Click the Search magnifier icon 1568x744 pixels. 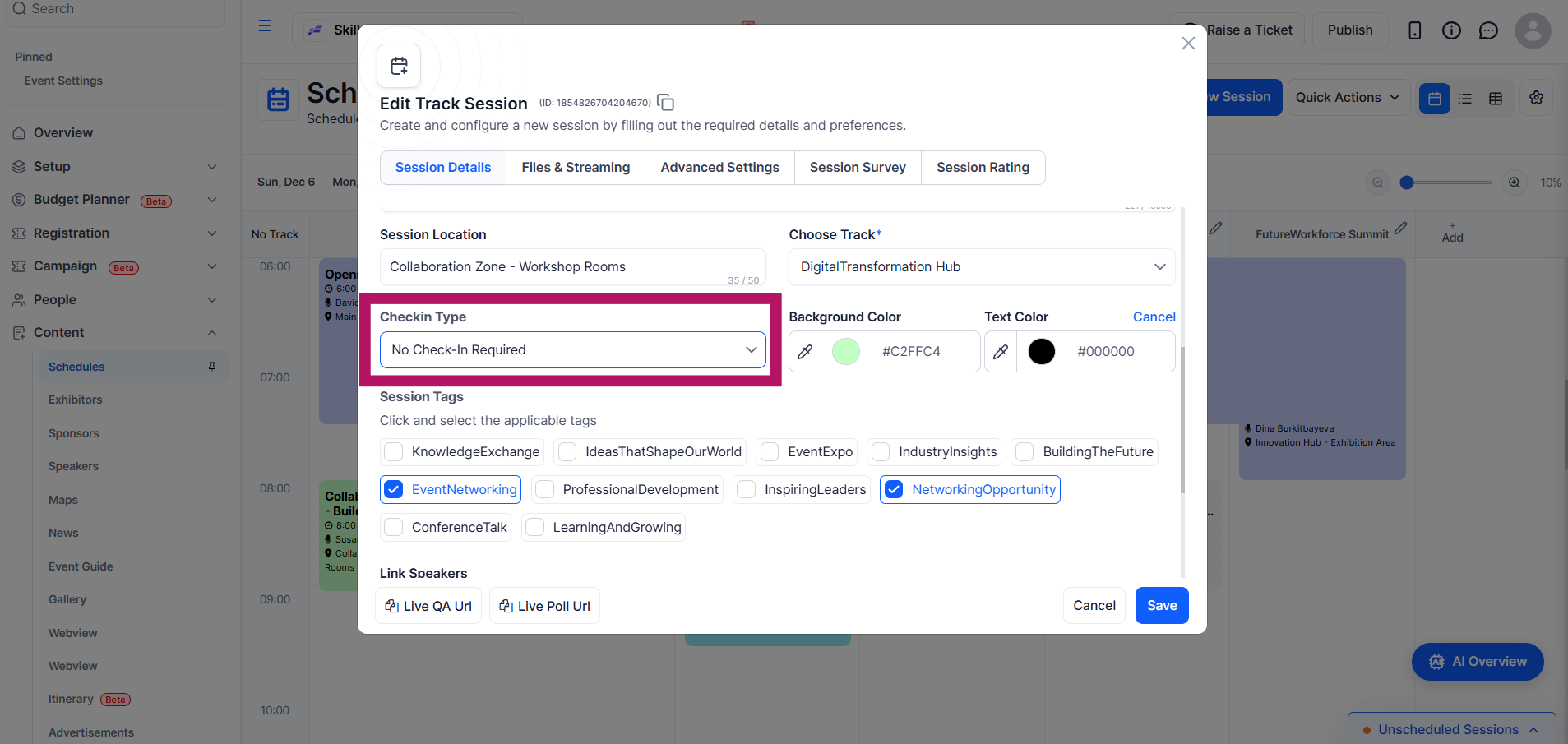19,8
